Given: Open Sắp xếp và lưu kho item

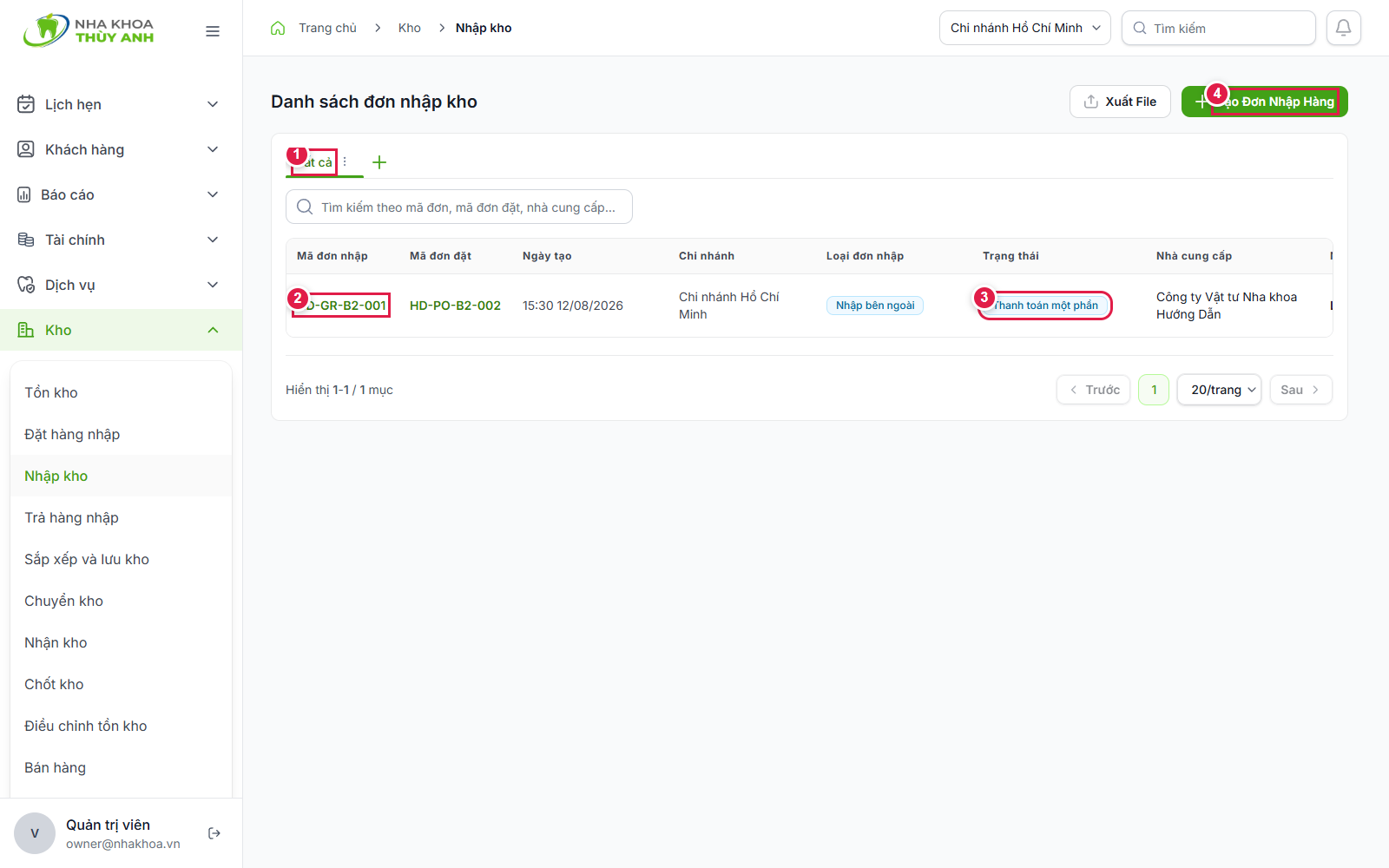Looking at the screenshot, I should (x=121, y=559).
